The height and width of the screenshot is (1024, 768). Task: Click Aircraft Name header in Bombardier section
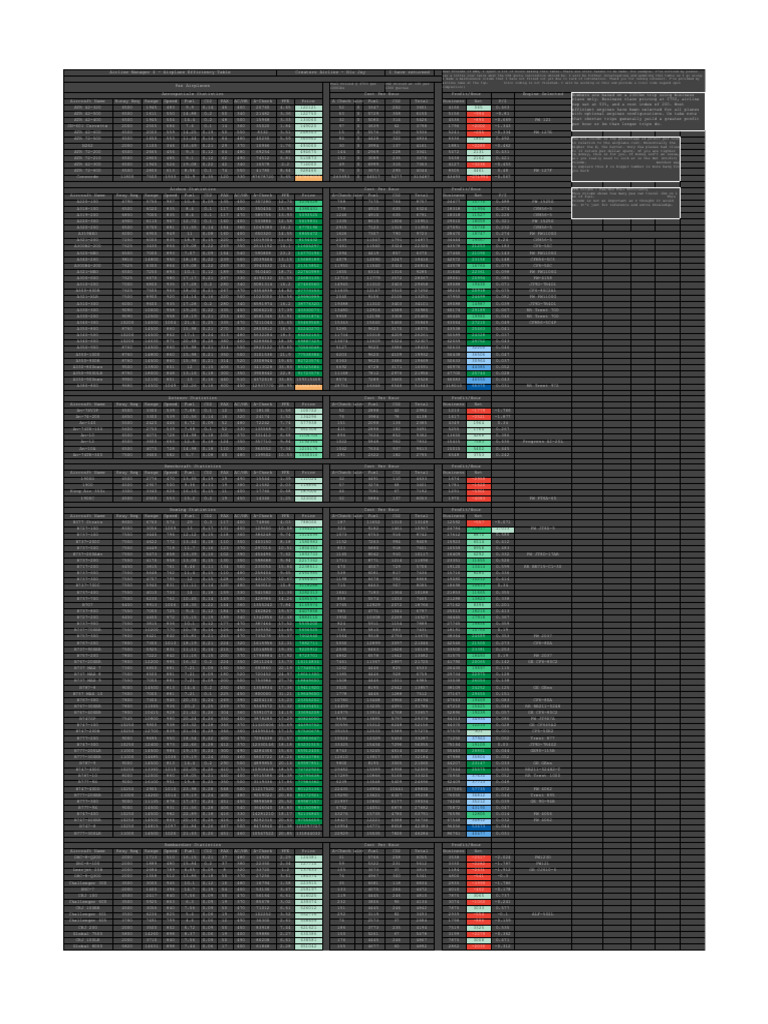pos(88,851)
